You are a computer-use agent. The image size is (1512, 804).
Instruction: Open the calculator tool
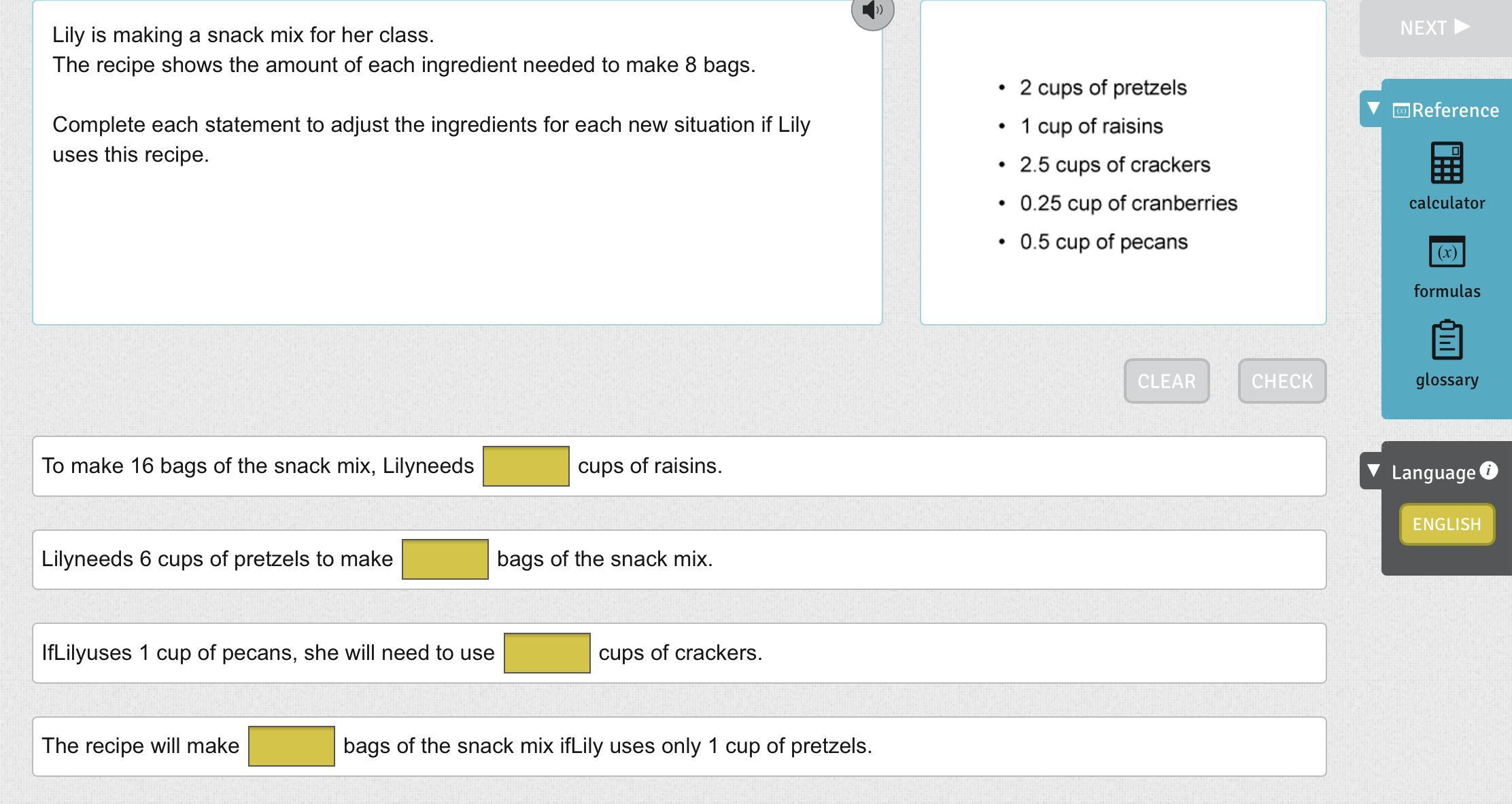coord(1446,163)
